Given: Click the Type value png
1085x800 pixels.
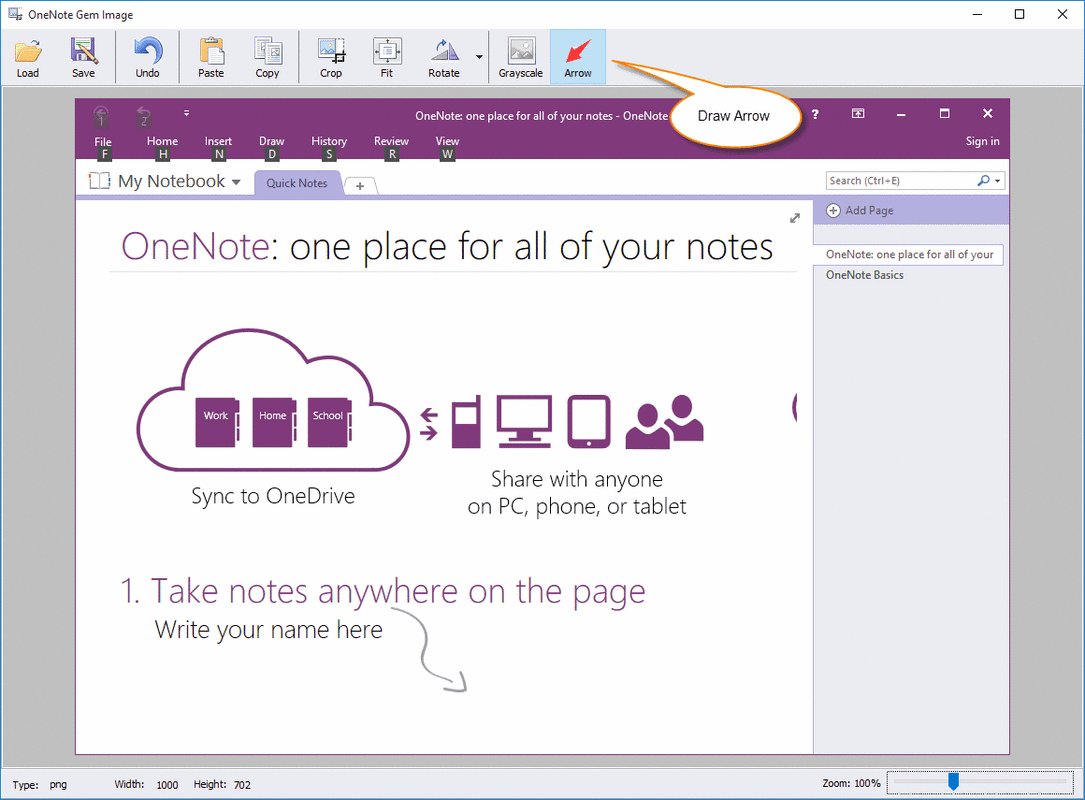Looking at the screenshot, I should pos(58,785).
